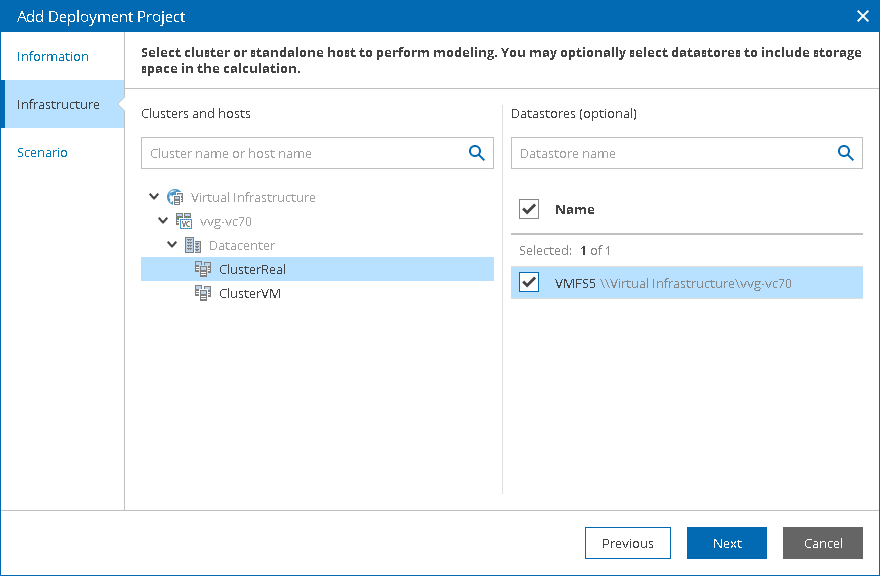Uncheck the VMFS5 datastore checkbox
The height and width of the screenshot is (576, 880).
click(x=529, y=282)
